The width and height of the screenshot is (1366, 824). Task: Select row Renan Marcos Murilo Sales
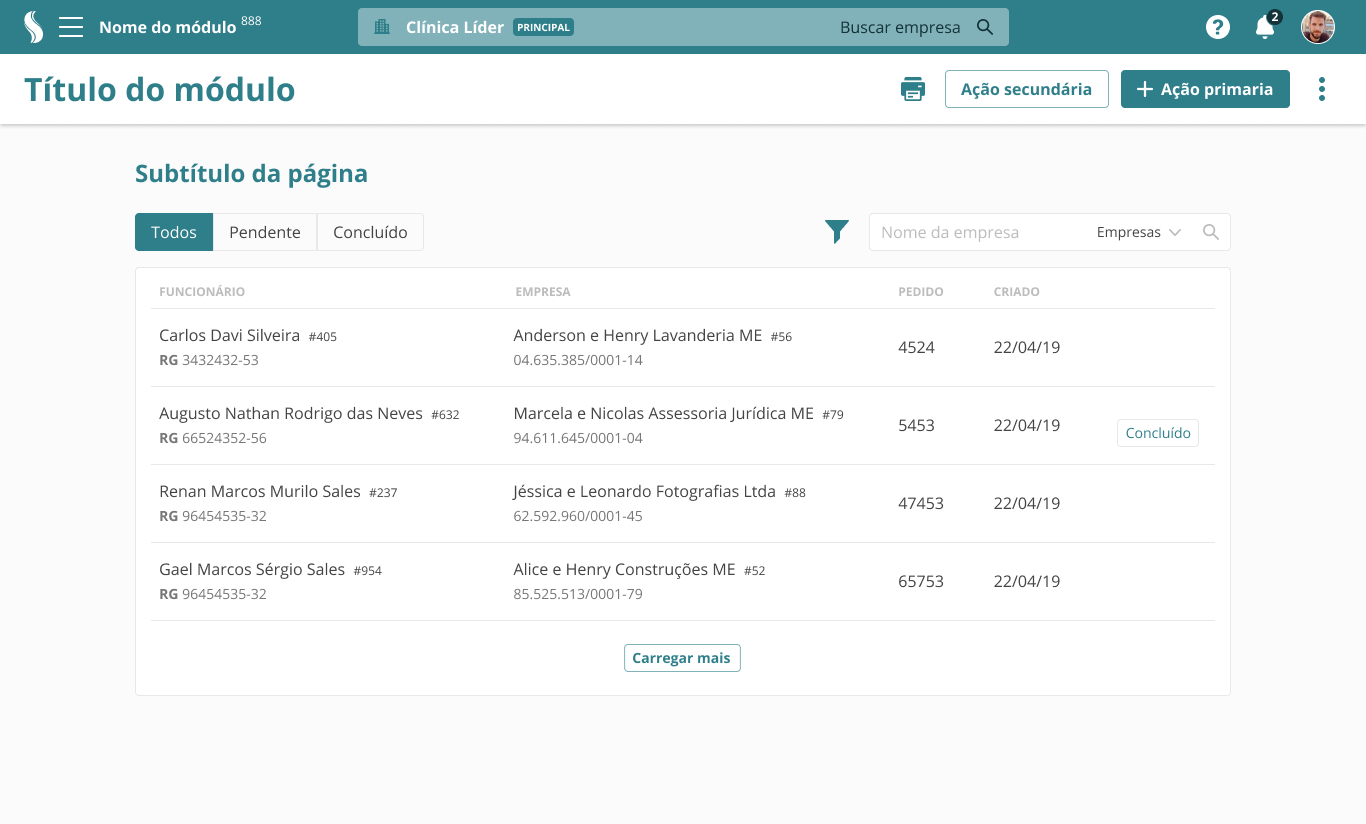[x=683, y=504]
